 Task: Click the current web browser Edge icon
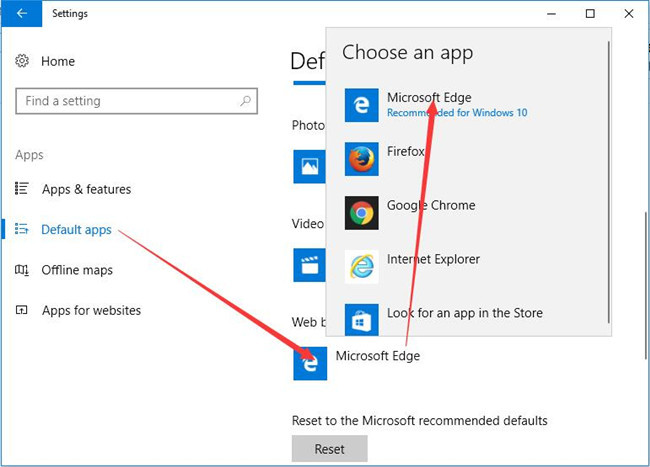click(310, 363)
